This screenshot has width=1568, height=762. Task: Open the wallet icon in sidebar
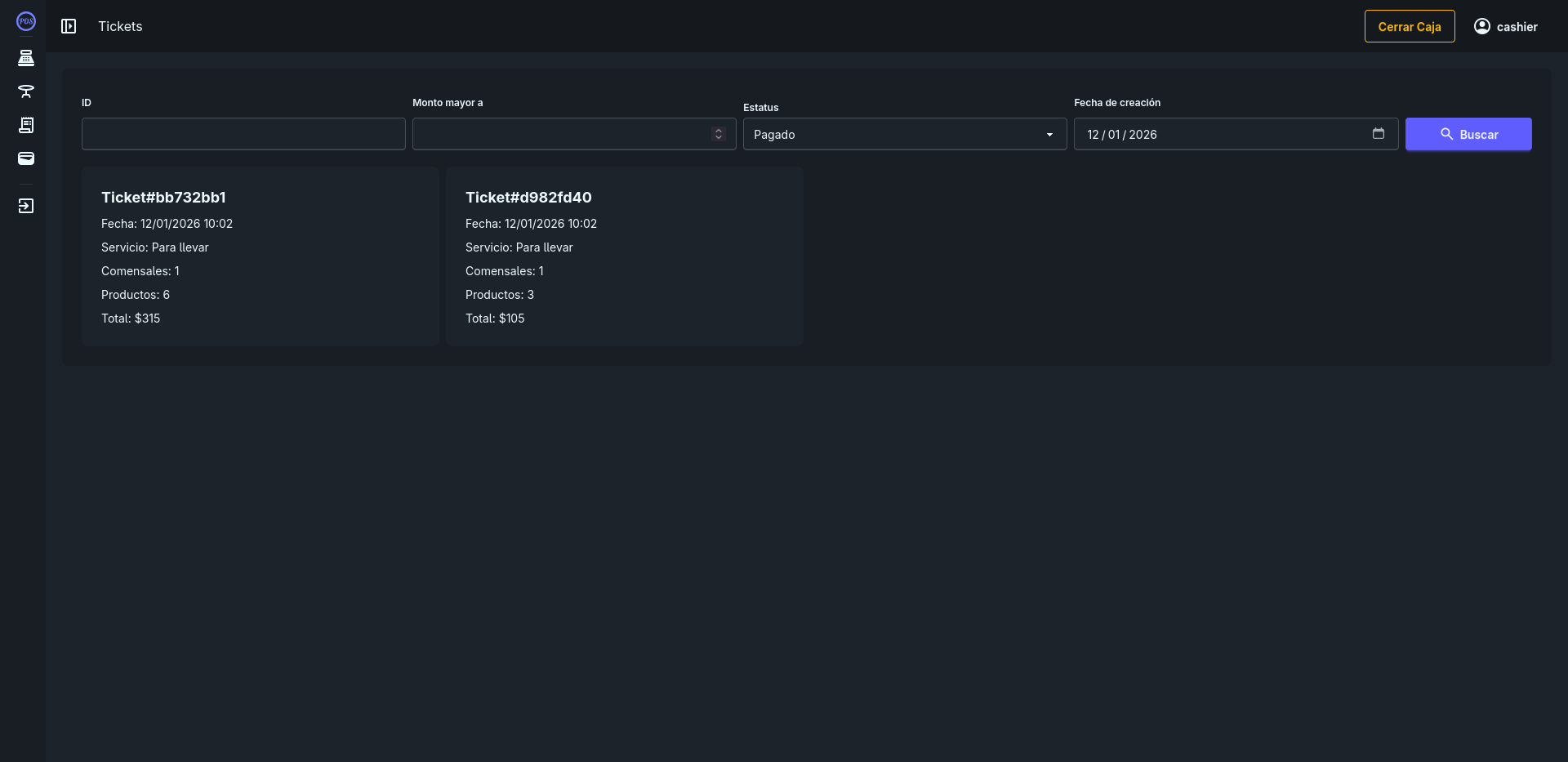point(26,158)
